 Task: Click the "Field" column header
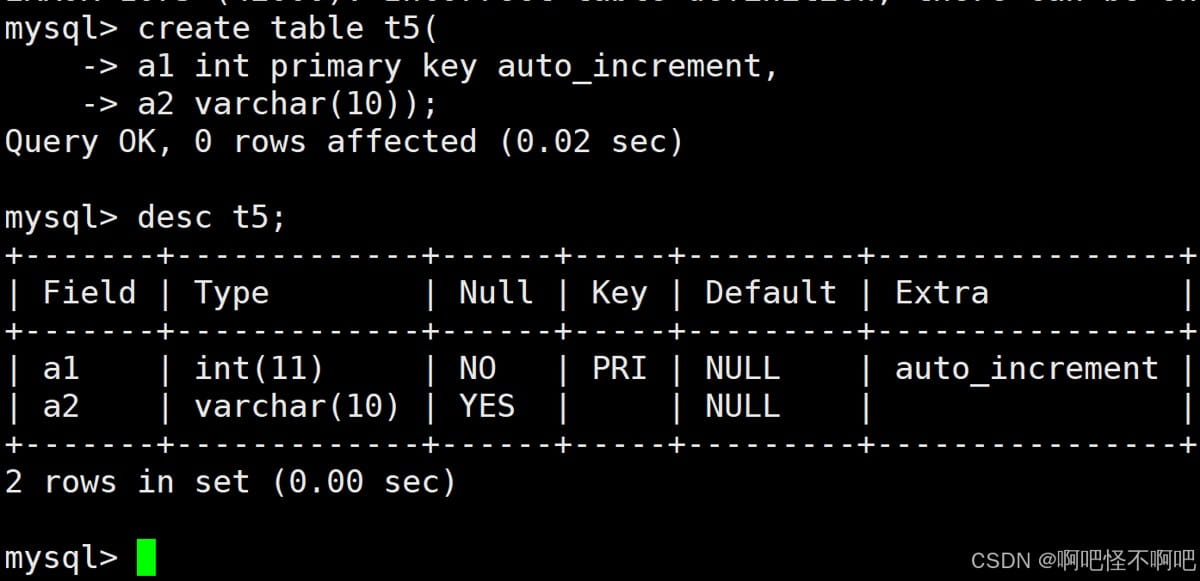[x=89, y=293]
